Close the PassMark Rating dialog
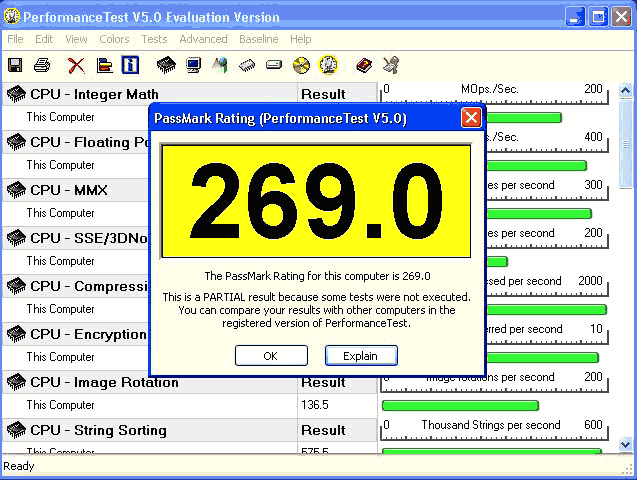Screen dimensions: 637x480 tap(471, 118)
